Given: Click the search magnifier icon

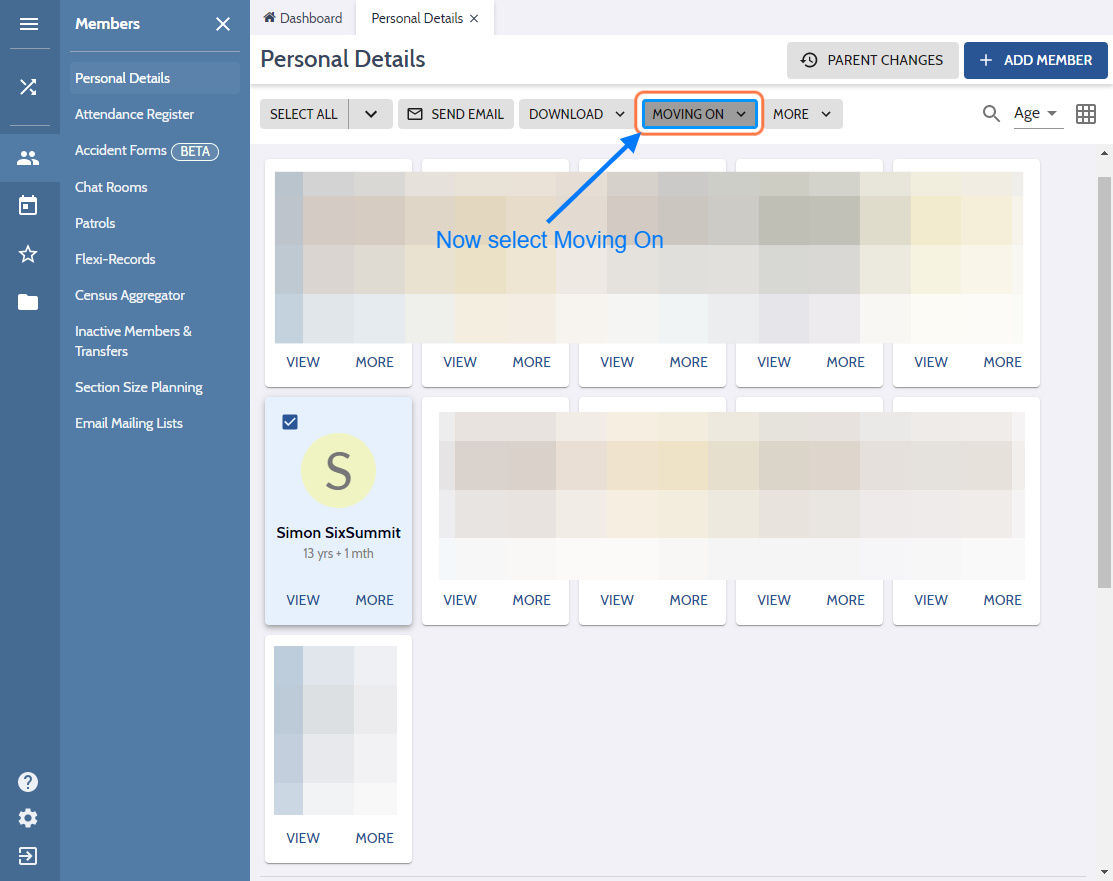Looking at the screenshot, I should pyautogui.click(x=991, y=114).
